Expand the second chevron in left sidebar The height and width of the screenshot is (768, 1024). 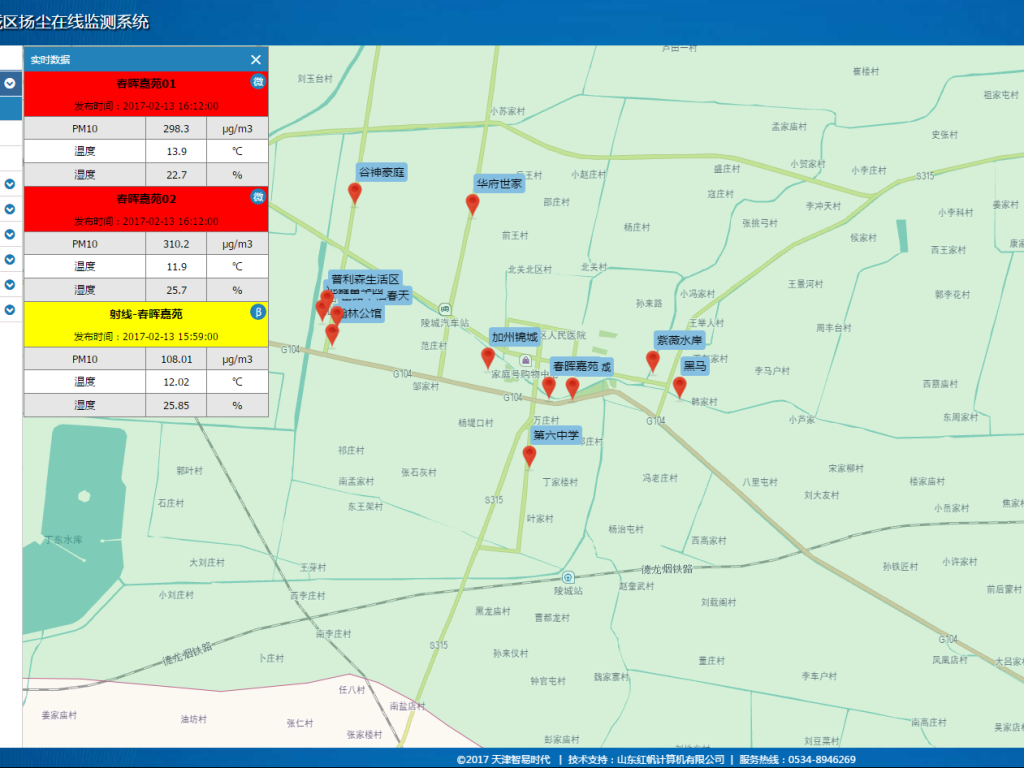pyautogui.click(x=10, y=184)
